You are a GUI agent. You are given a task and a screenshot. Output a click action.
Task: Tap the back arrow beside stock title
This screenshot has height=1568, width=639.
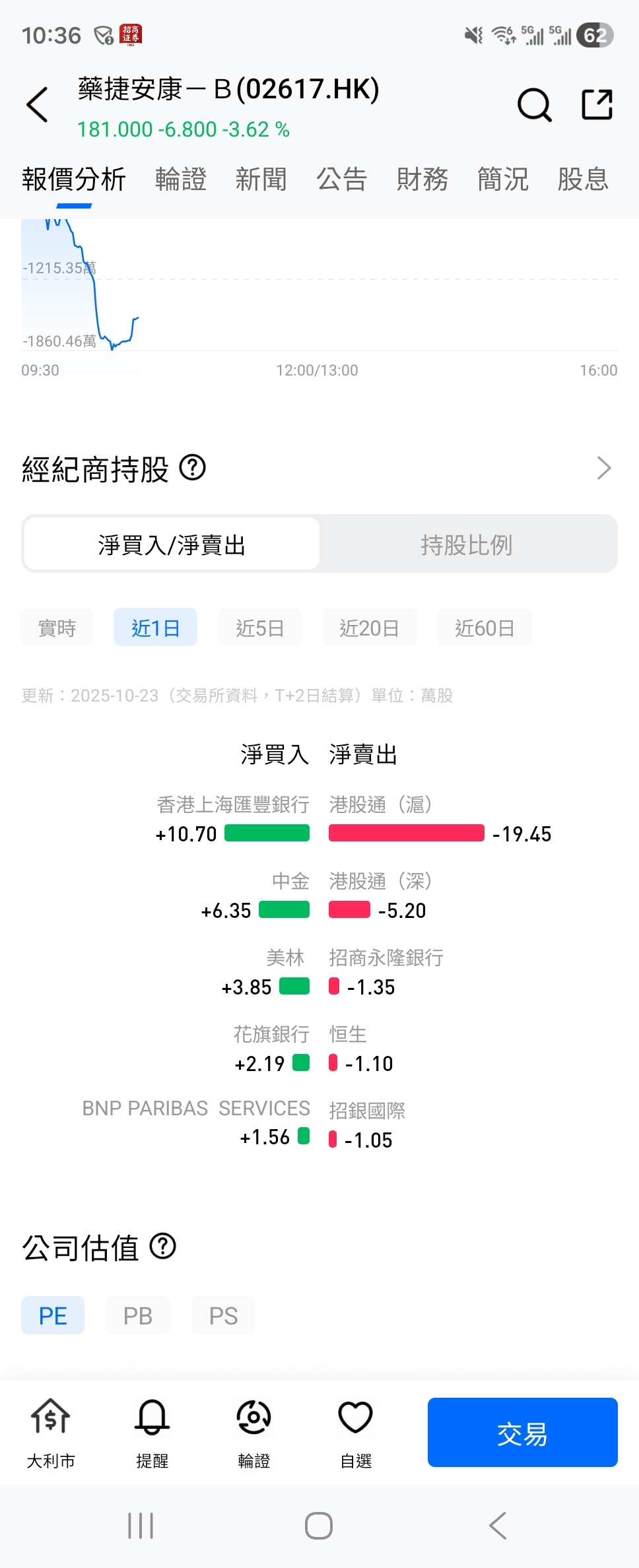tap(37, 104)
